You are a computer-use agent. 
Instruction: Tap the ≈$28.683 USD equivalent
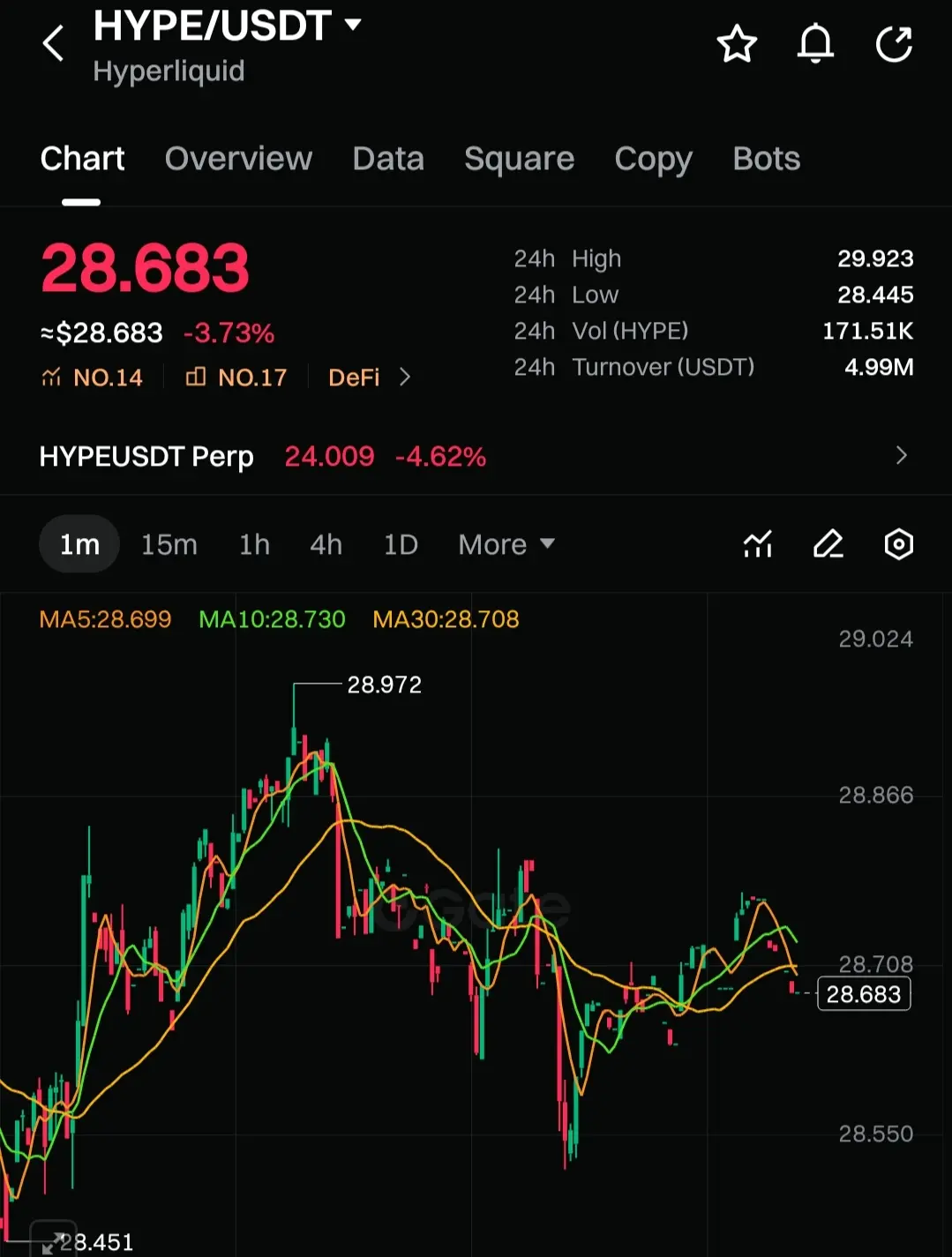[x=101, y=333]
